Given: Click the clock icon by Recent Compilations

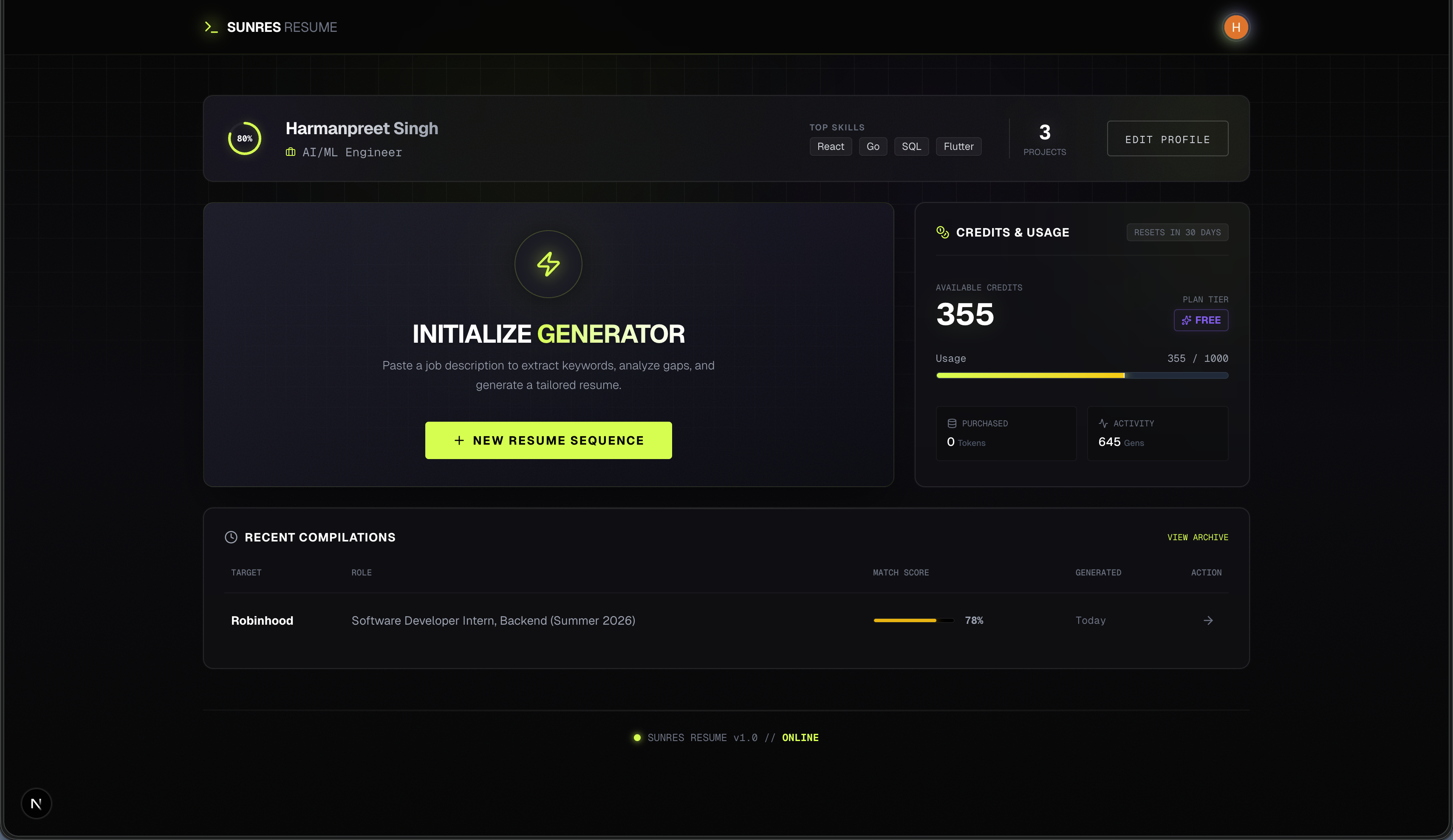Looking at the screenshot, I should point(231,537).
